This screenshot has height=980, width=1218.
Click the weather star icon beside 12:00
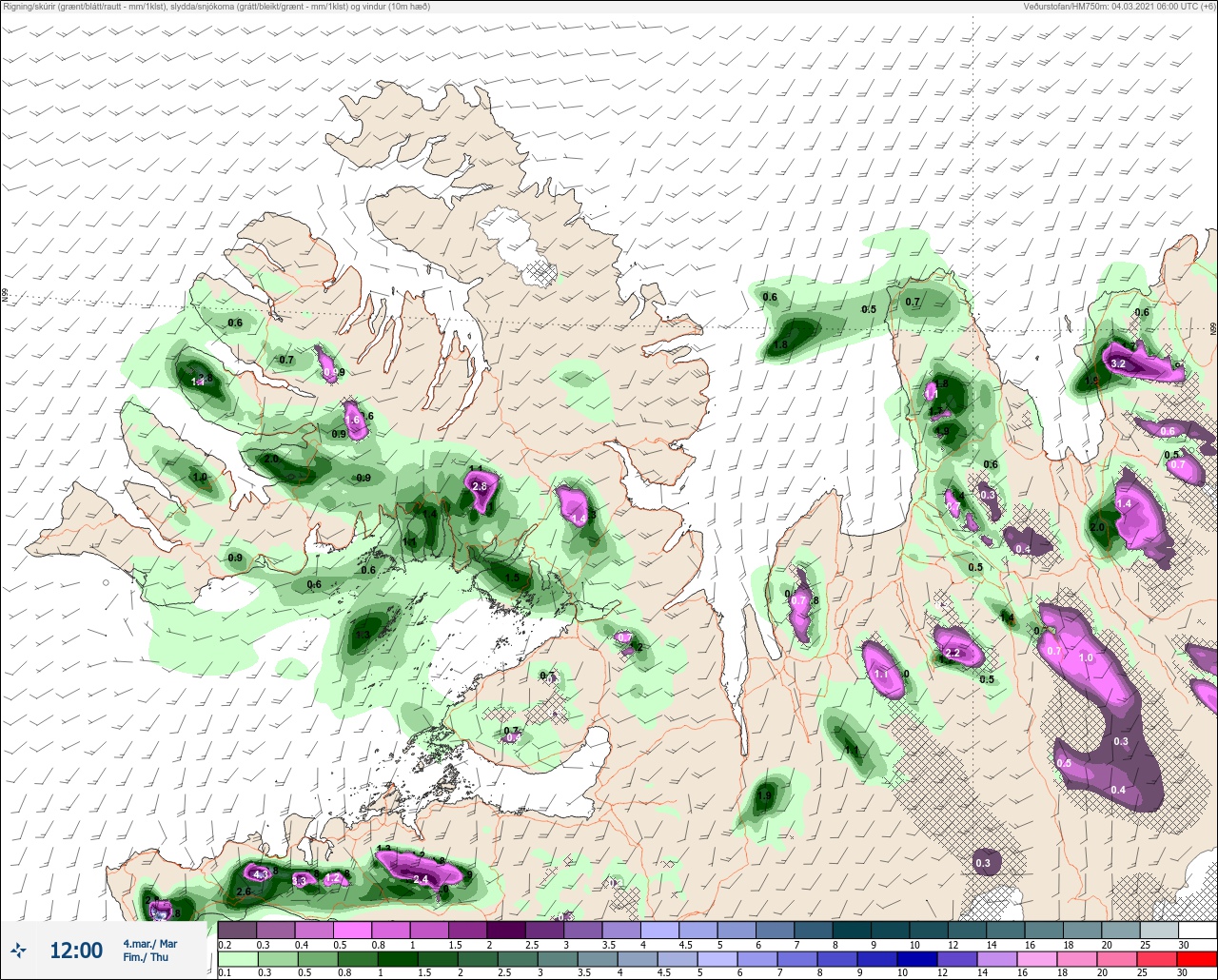pyautogui.click(x=18, y=950)
